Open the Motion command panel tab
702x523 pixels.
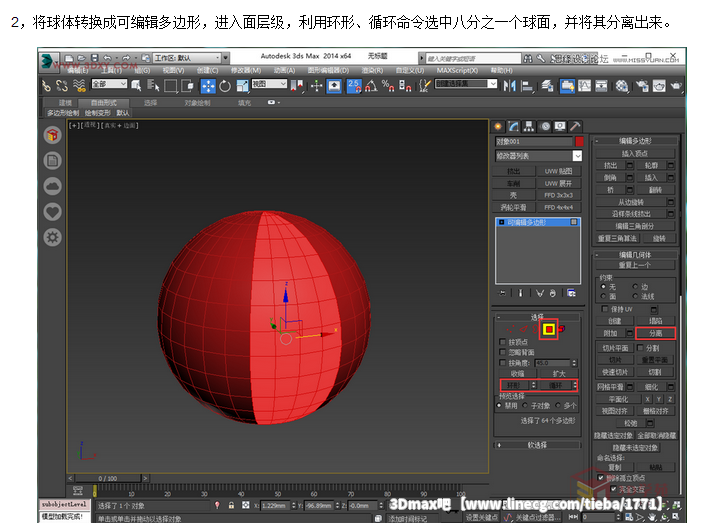pyautogui.click(x=545, y=127)
